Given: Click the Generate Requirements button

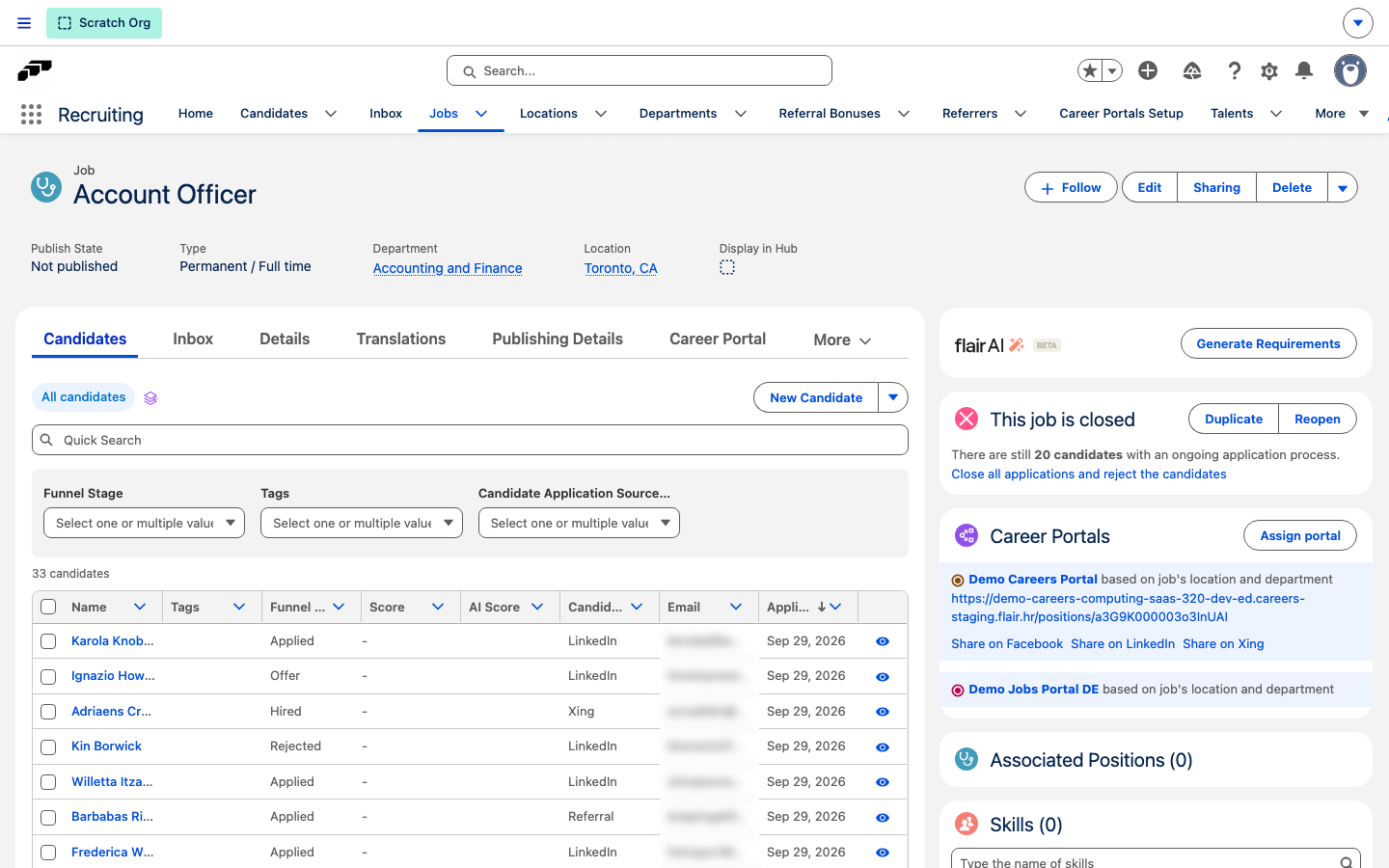Looking at the screenshot, I should point(1268,343).
